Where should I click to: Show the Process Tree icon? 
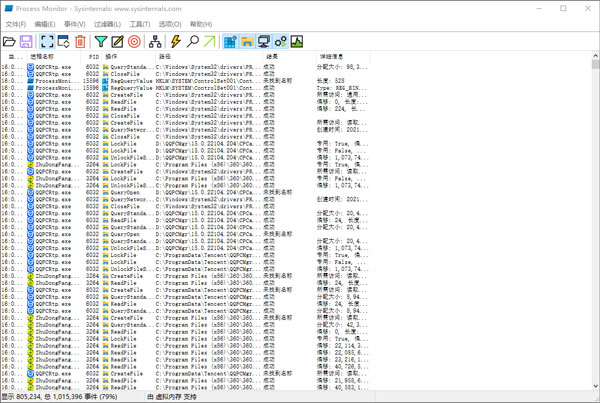(155, 41)
